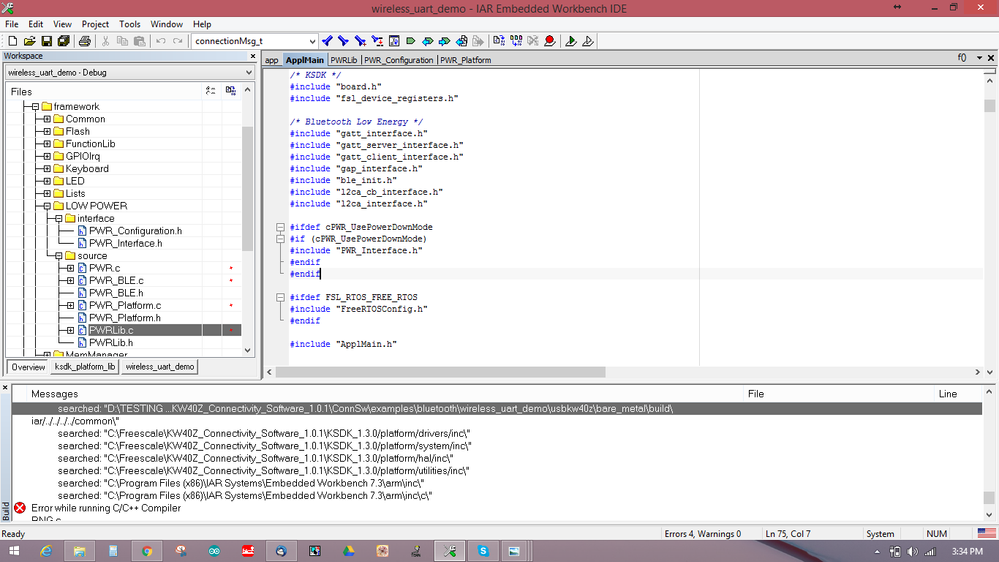Click Debug without Downloading icon
The image size is (999, 562).
[x=588, y=41]
